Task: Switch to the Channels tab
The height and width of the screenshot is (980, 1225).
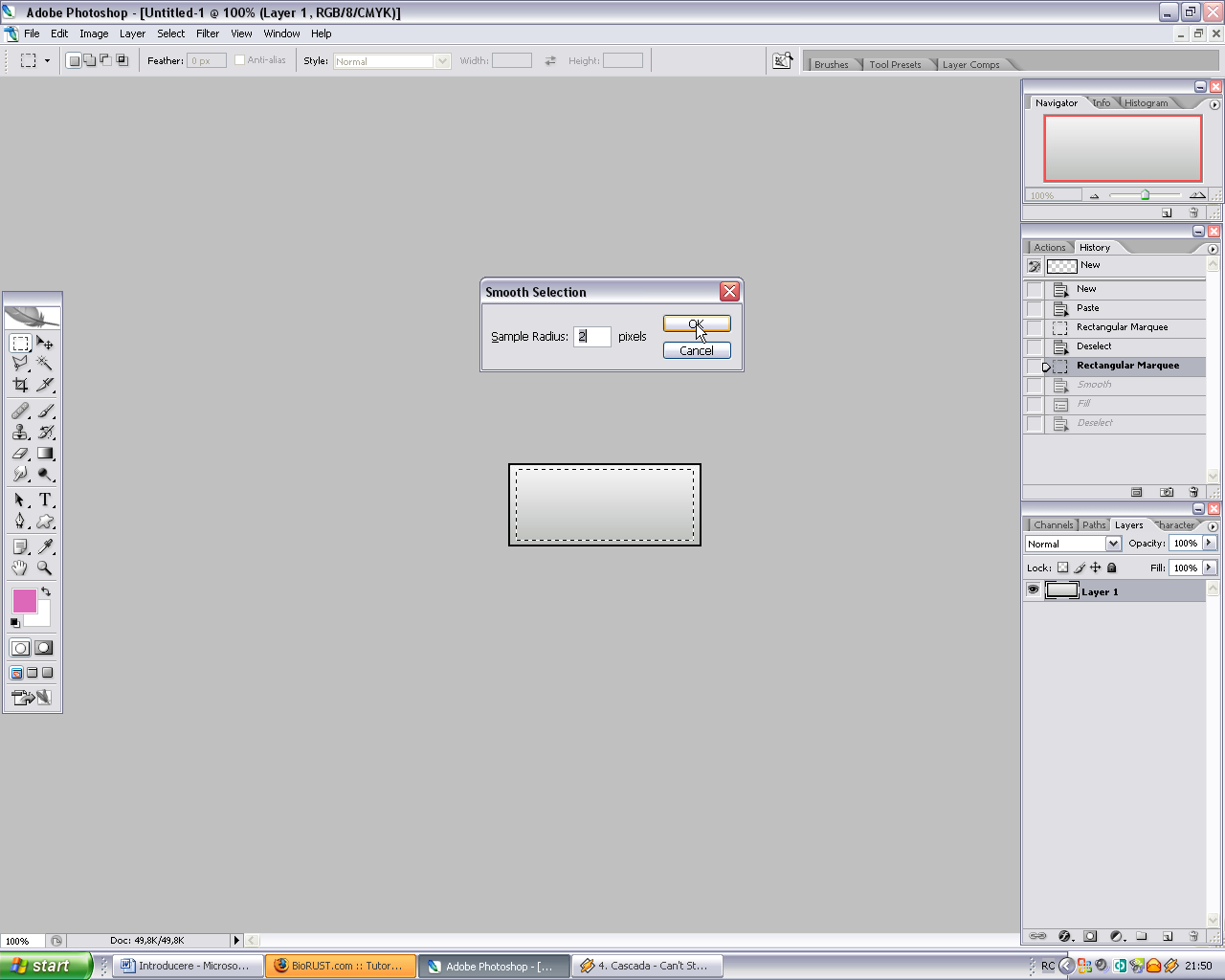Action: click(1053, 524)
